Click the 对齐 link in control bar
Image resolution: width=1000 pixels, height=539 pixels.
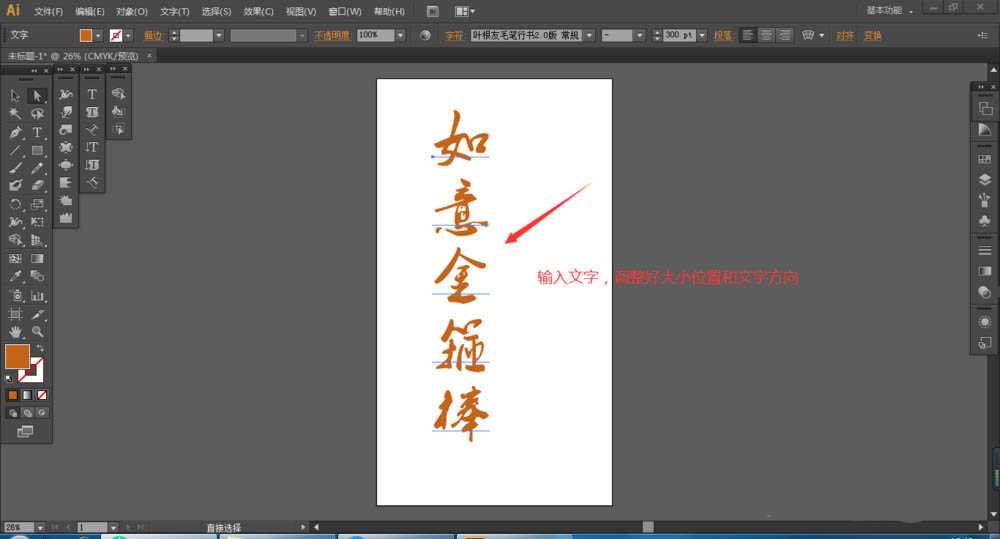(x=845, y=35)
